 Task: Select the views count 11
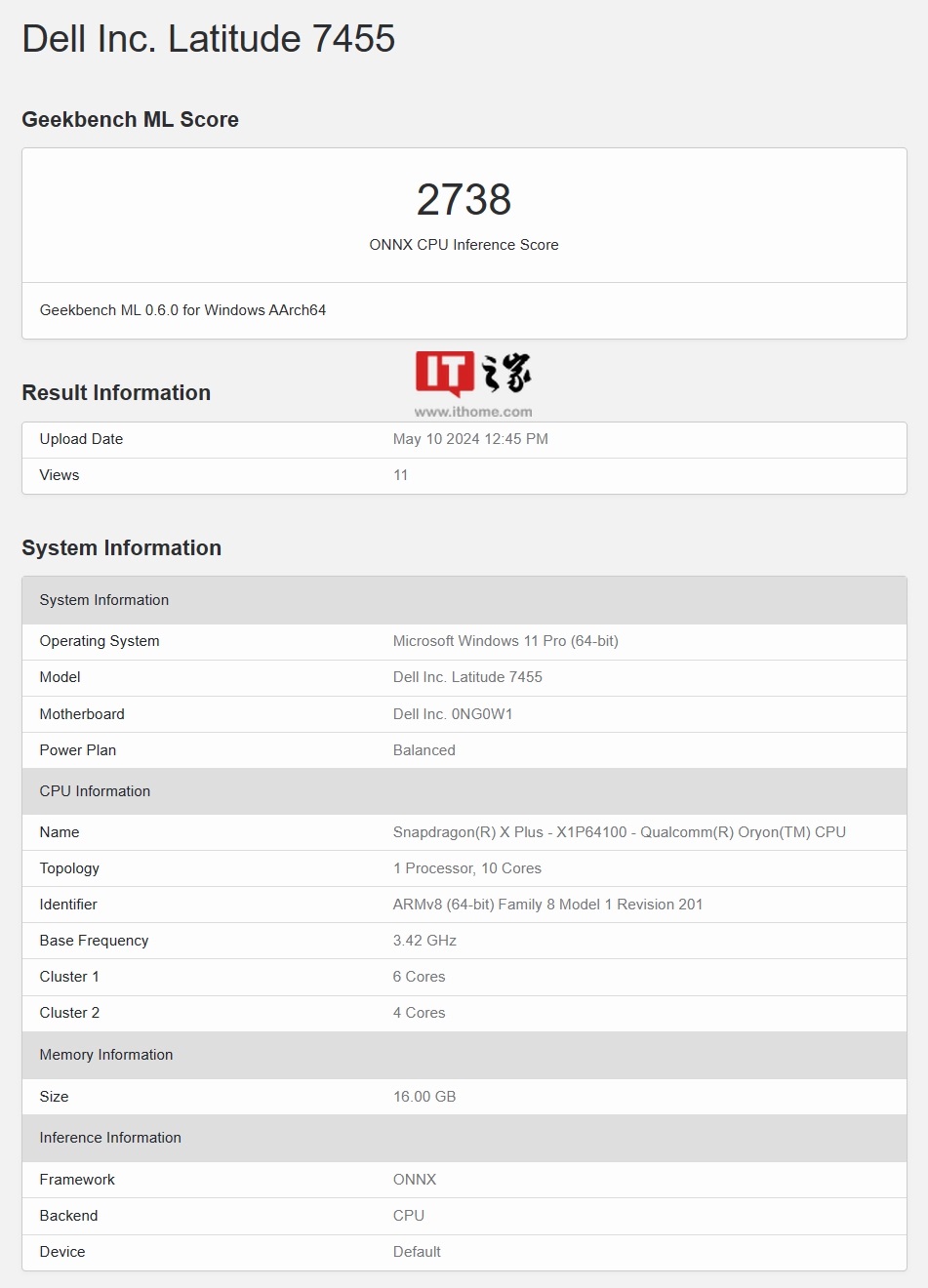(400, 475)
